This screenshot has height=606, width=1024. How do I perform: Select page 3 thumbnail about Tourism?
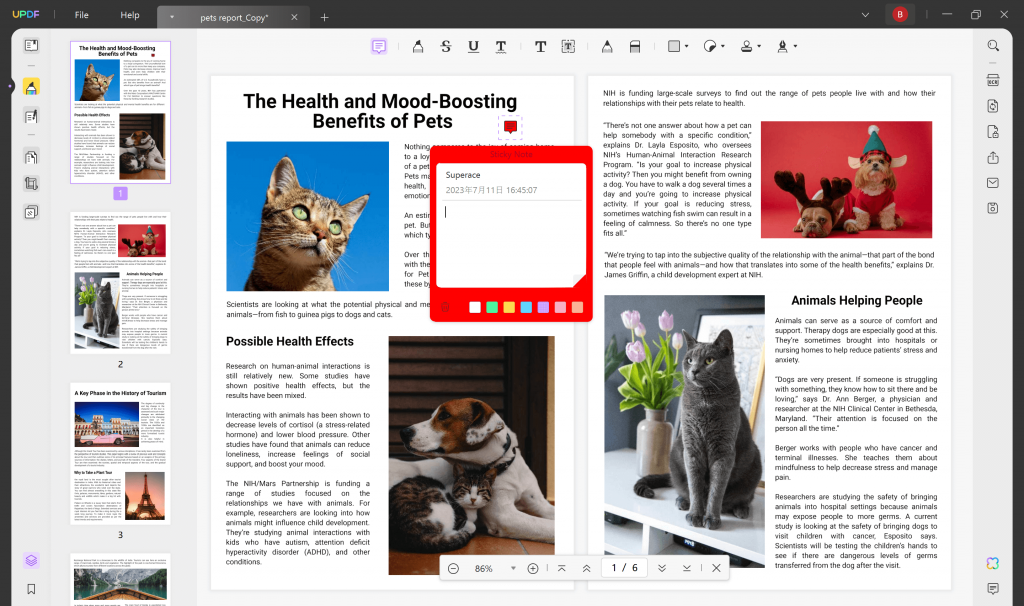(x=120, y=454)
